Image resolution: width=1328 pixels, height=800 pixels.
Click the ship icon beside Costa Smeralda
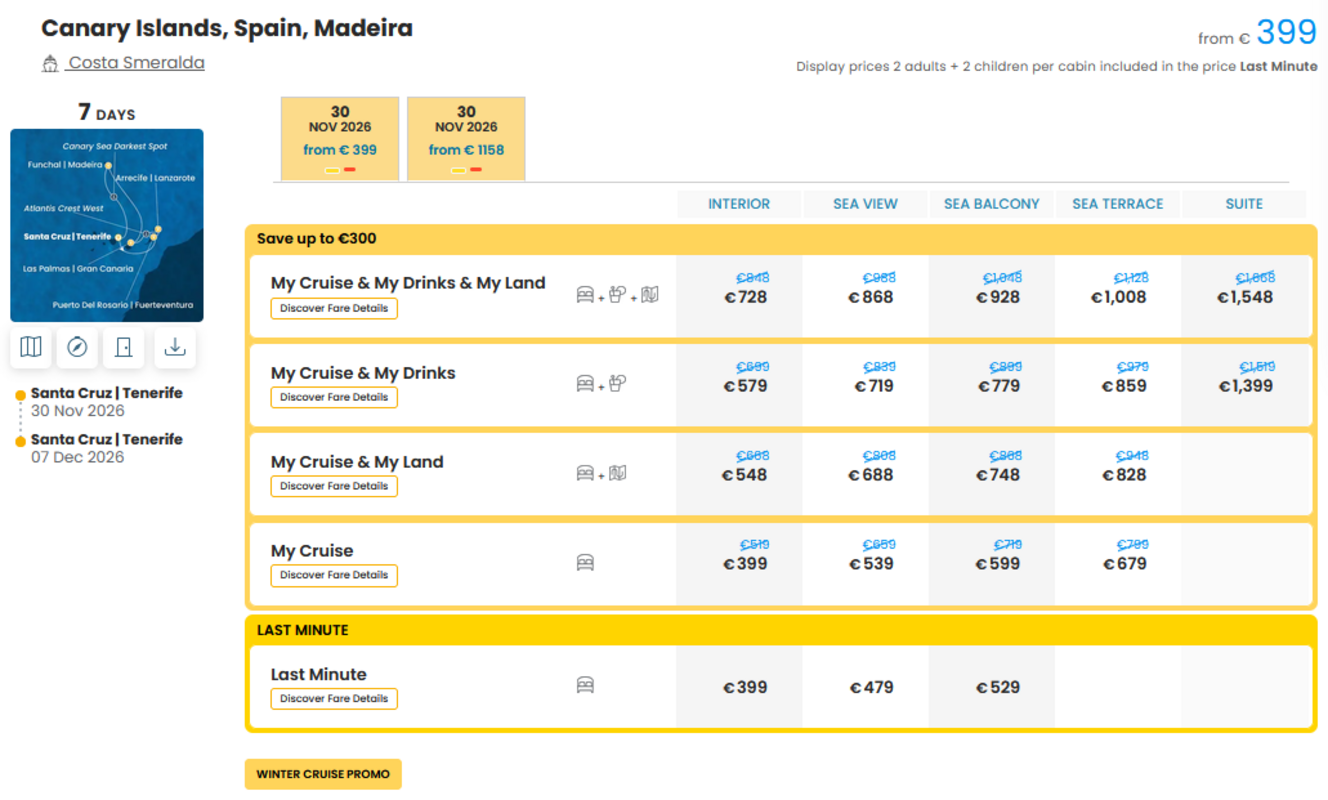click(50, 64)
